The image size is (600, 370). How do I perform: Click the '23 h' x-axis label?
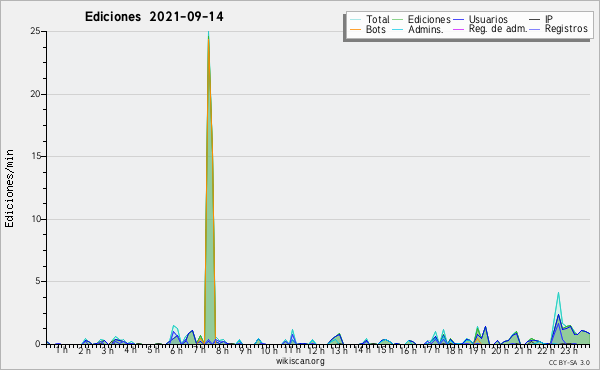point(569,350)
